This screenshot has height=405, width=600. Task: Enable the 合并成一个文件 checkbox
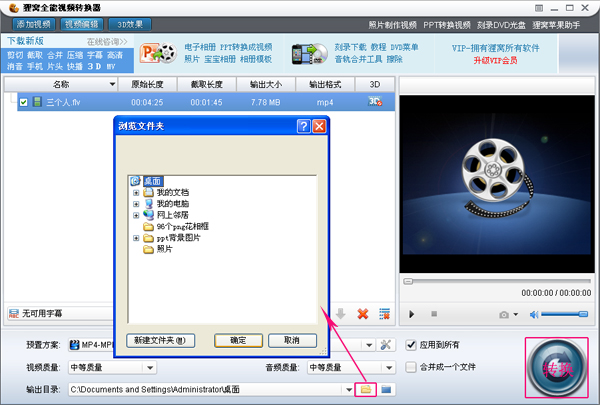pyautogui.click(x=411, y=367)
